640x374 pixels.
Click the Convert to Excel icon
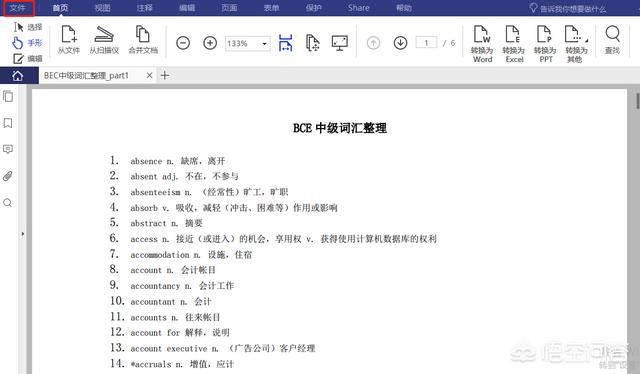click(513, 44)
